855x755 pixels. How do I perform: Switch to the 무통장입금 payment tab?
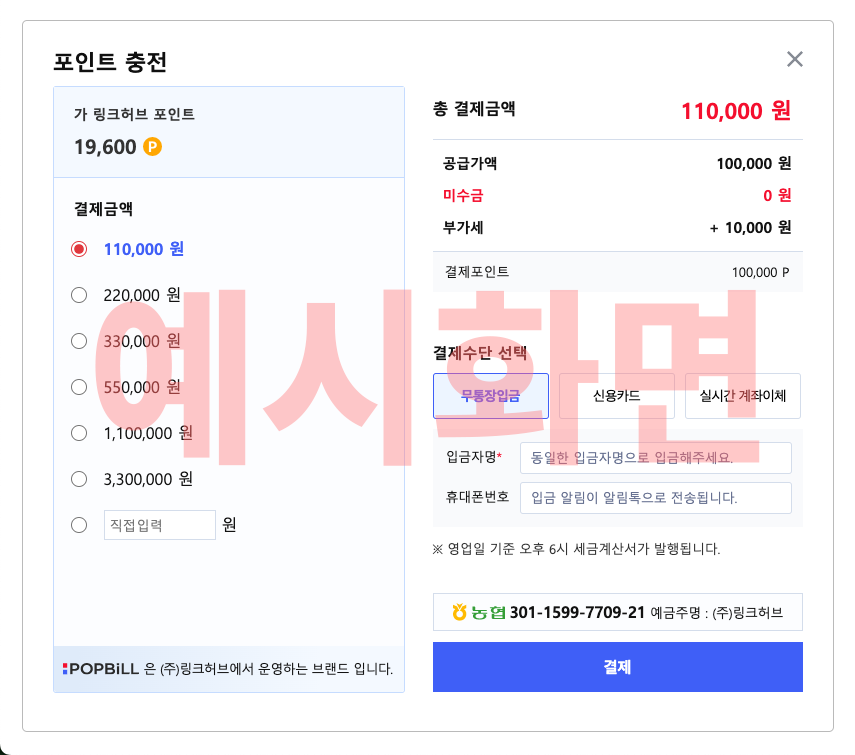coord(491,396)
